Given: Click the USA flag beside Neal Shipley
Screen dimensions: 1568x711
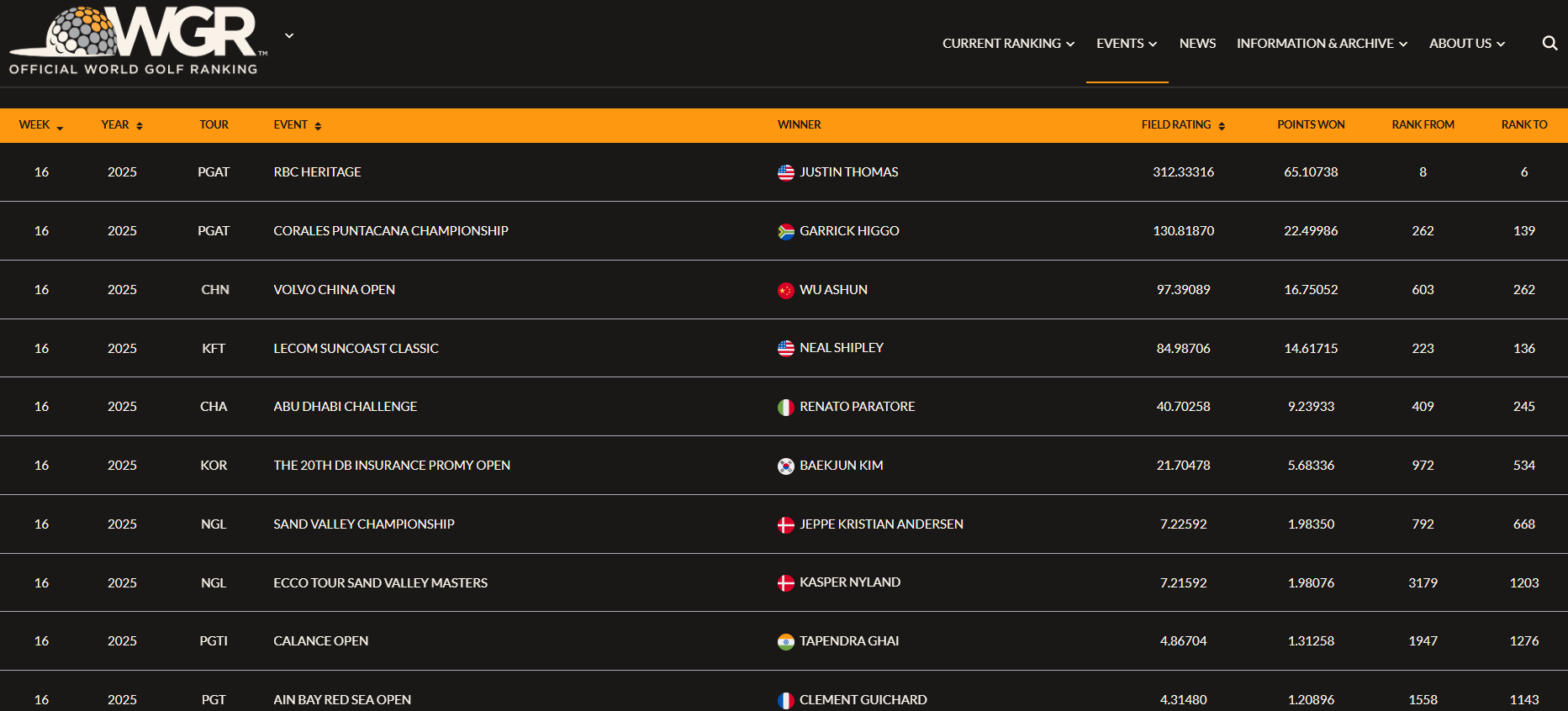Looking at the screenshot, I should [x=786, y=348].
